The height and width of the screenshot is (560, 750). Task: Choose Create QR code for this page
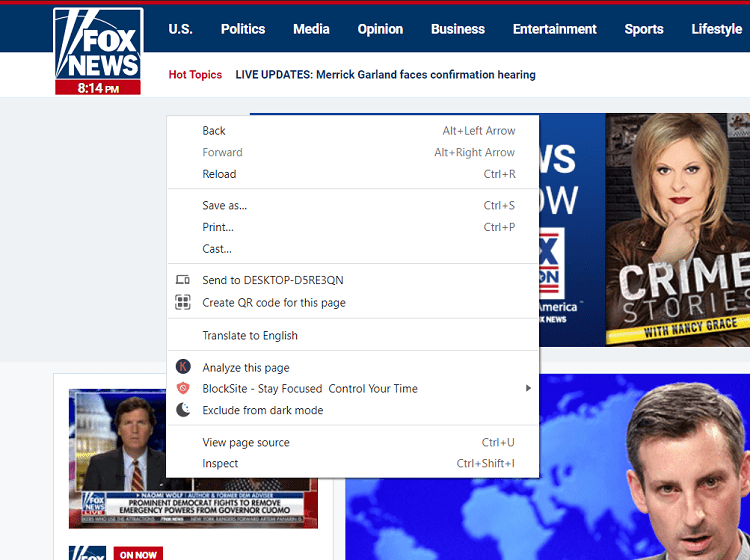click(x=353, y=302)
